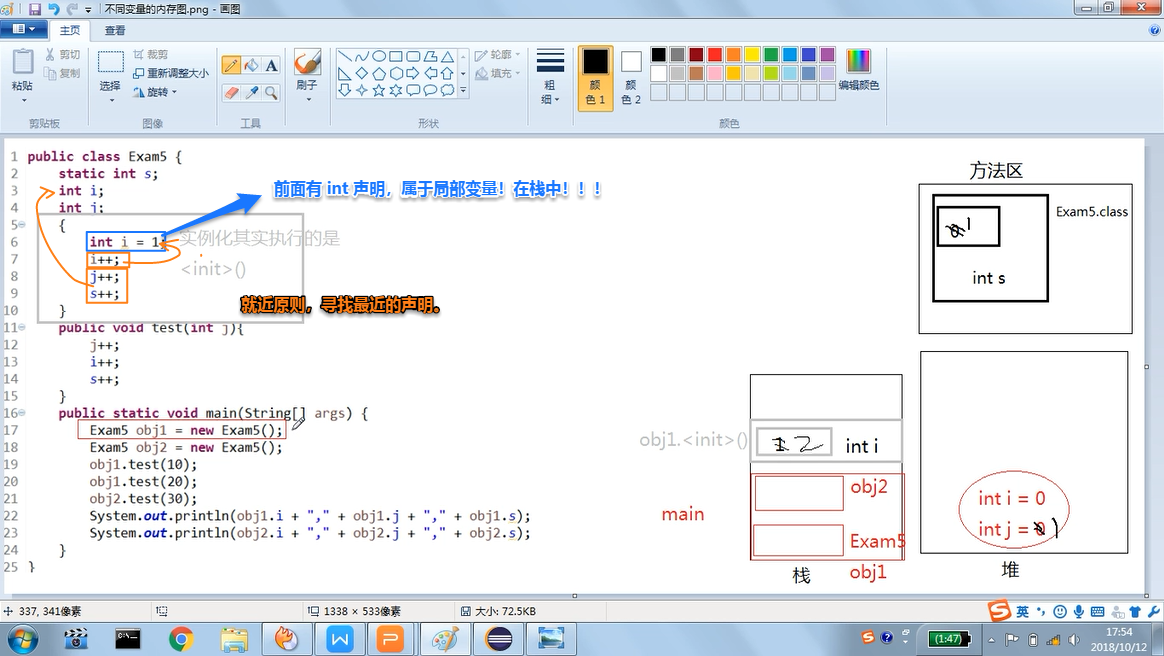Viewport: 1164px width, 656px height.
Task: Click the Copy (复制) button
Action: [x=62, y=73]
